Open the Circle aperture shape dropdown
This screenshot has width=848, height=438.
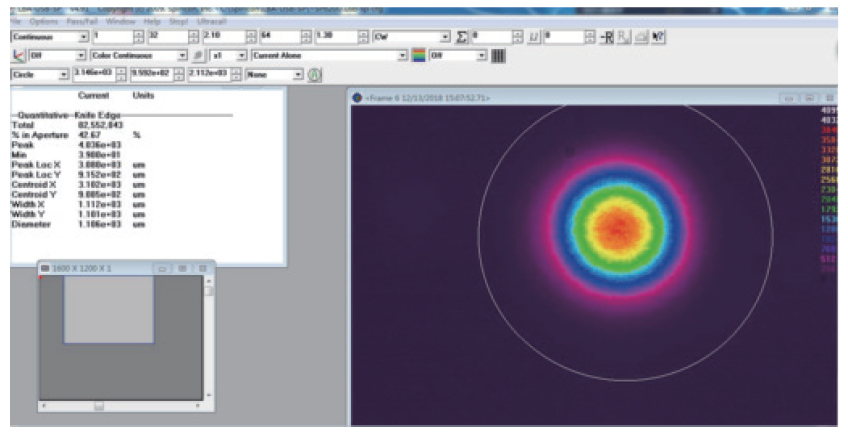click(x=64, y=75)
